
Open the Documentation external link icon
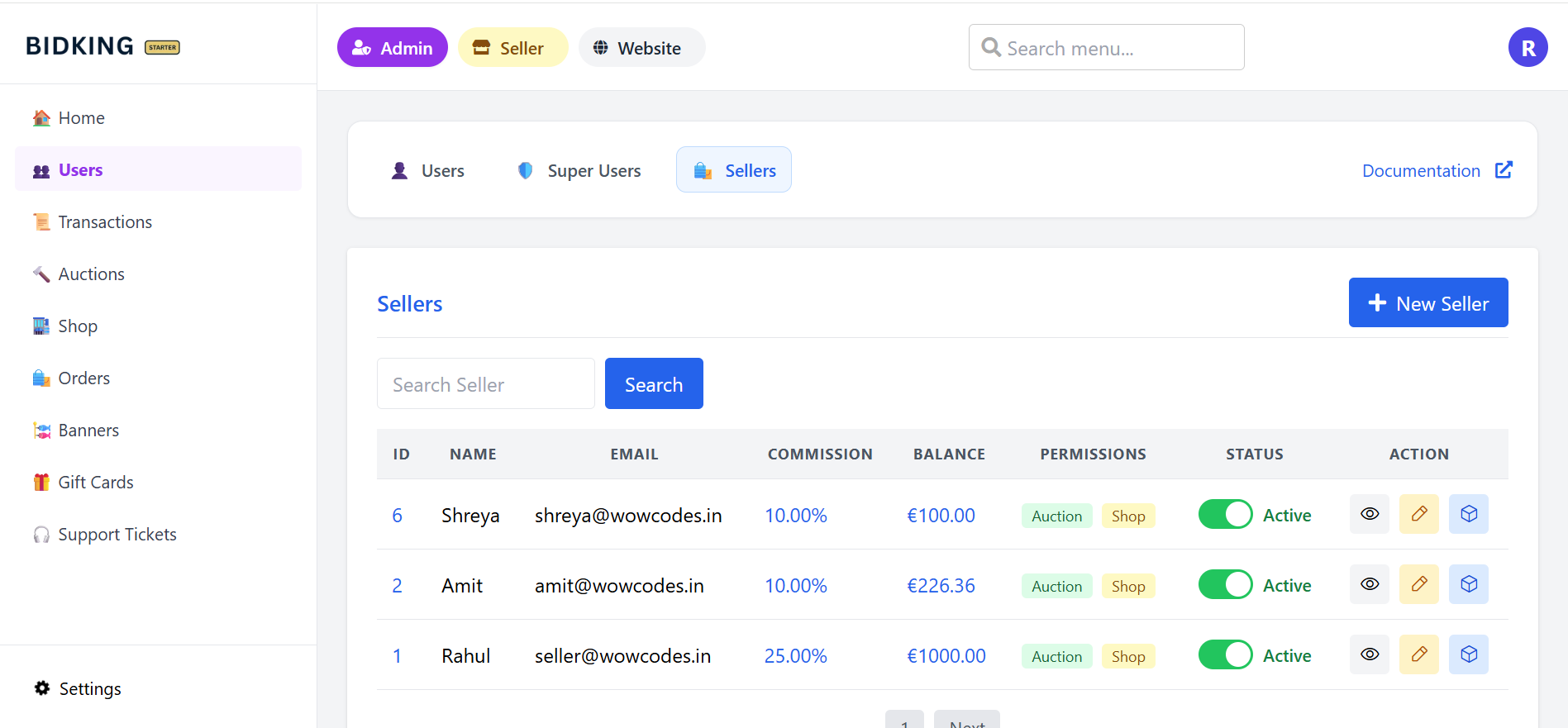click(x=1504, y=170)
